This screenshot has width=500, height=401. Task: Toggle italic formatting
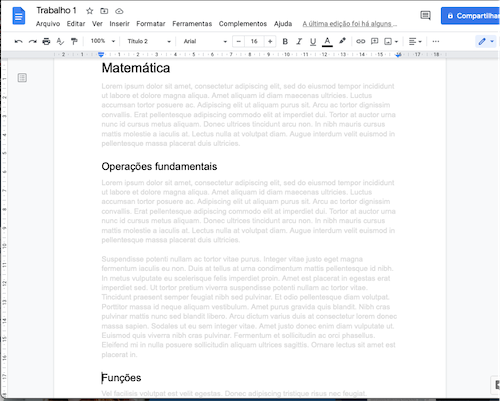[299, 41]
